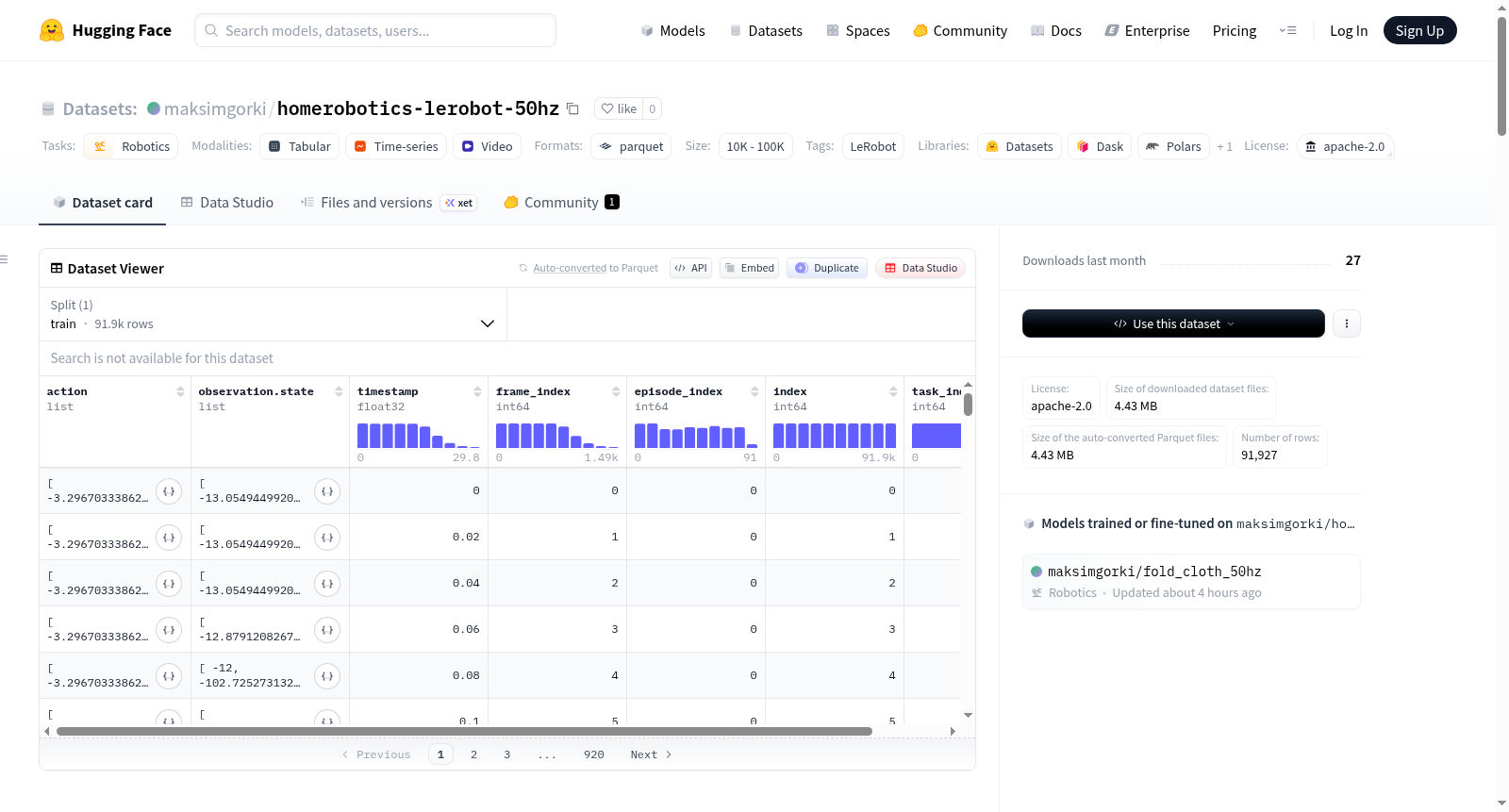Show the +1 additional libraries
Viewport: 1509px width, 812px height.
[x=1224, y=146]
